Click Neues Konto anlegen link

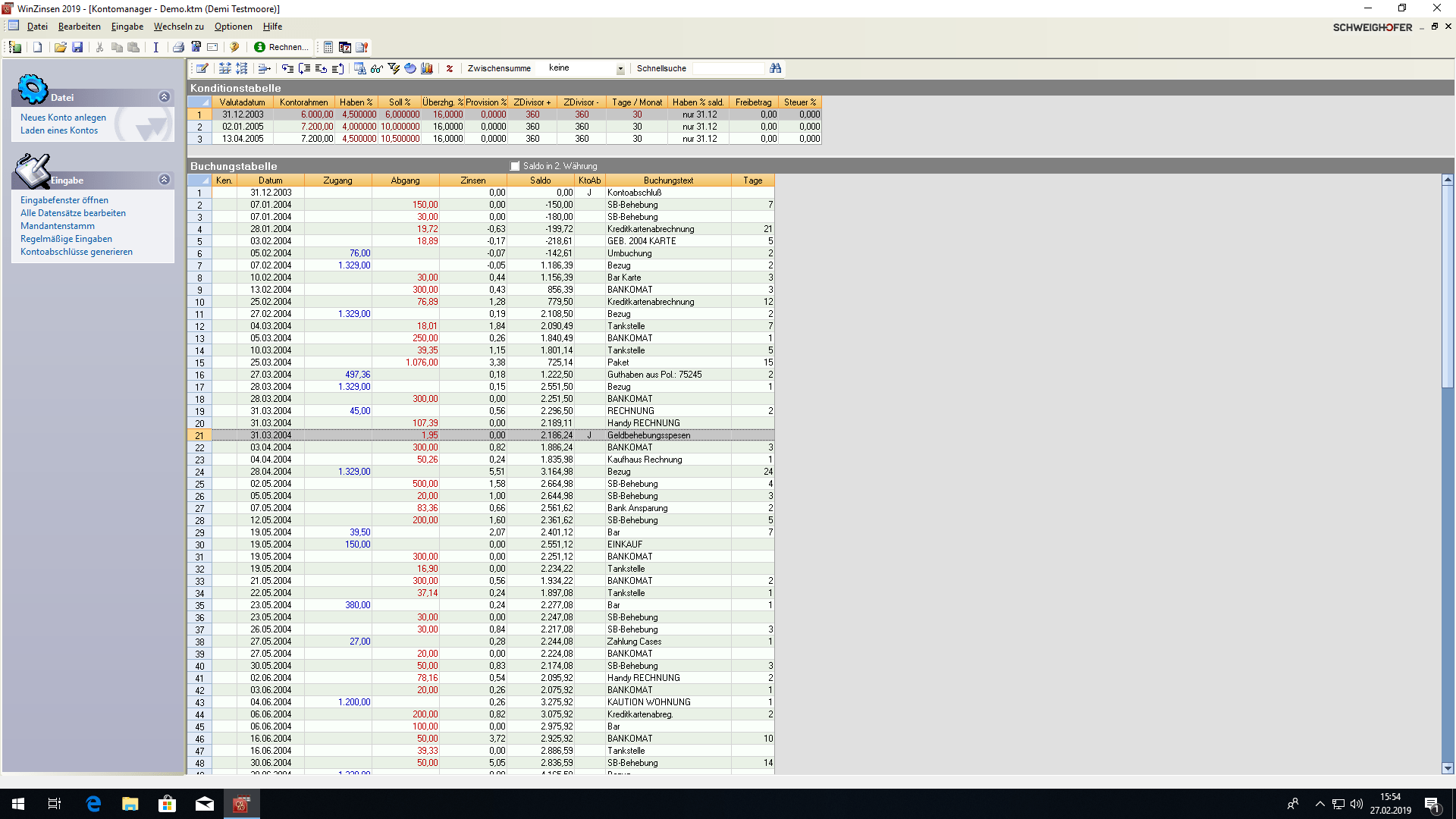point(63,118)
